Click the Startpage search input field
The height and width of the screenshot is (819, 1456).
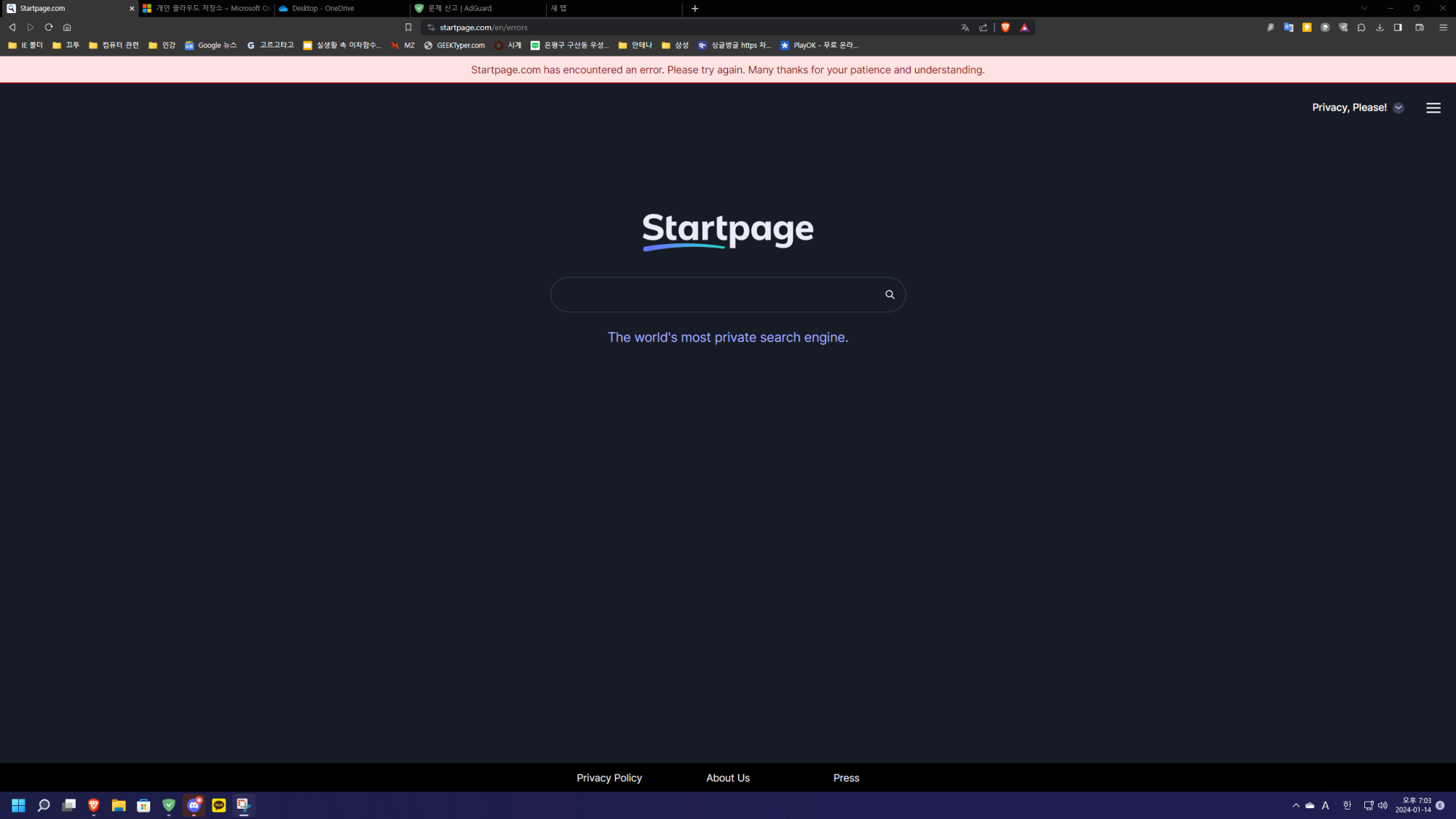tap(713, 294)
